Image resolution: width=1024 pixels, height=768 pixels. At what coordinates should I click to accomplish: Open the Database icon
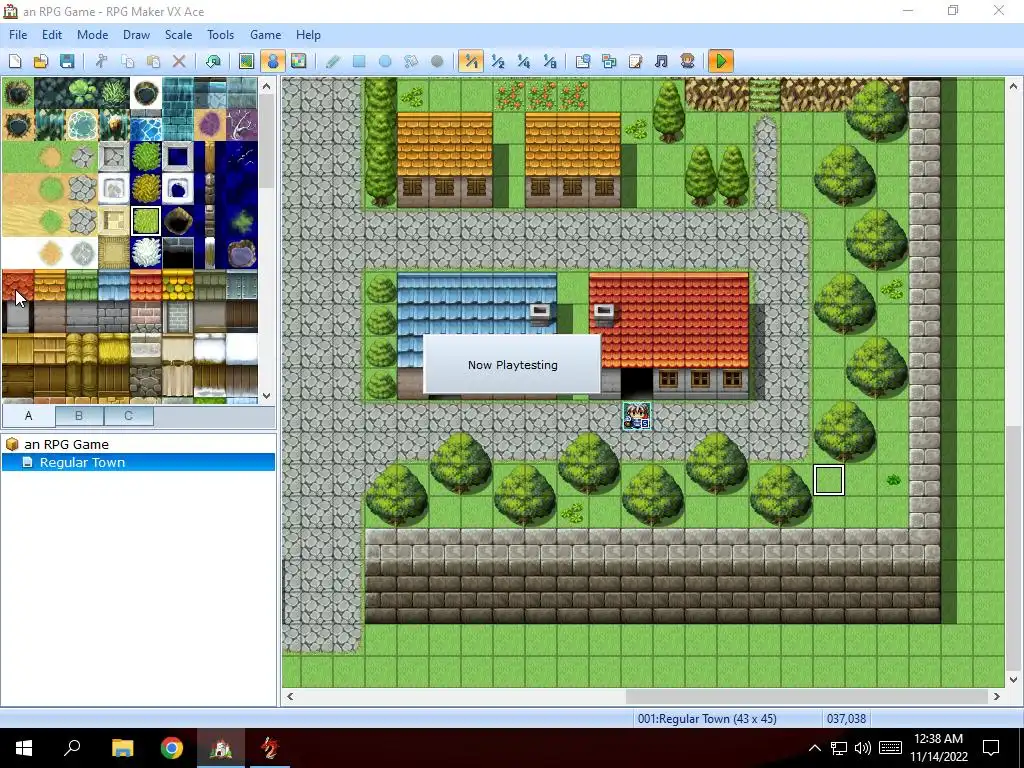(583, 61)
